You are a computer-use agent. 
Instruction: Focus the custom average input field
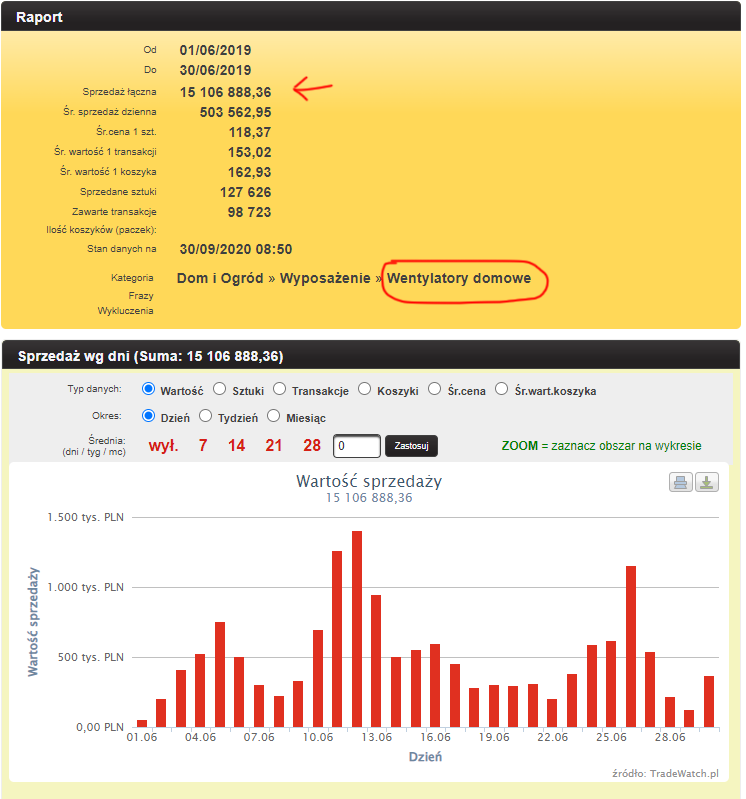point(357,446)
